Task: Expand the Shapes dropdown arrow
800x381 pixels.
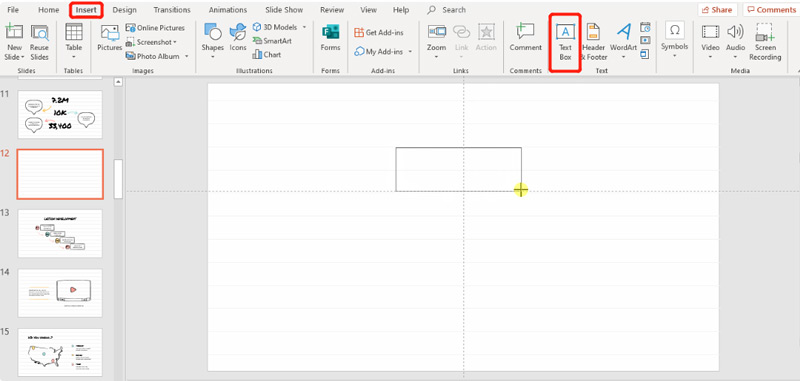Action: [212, 57]
